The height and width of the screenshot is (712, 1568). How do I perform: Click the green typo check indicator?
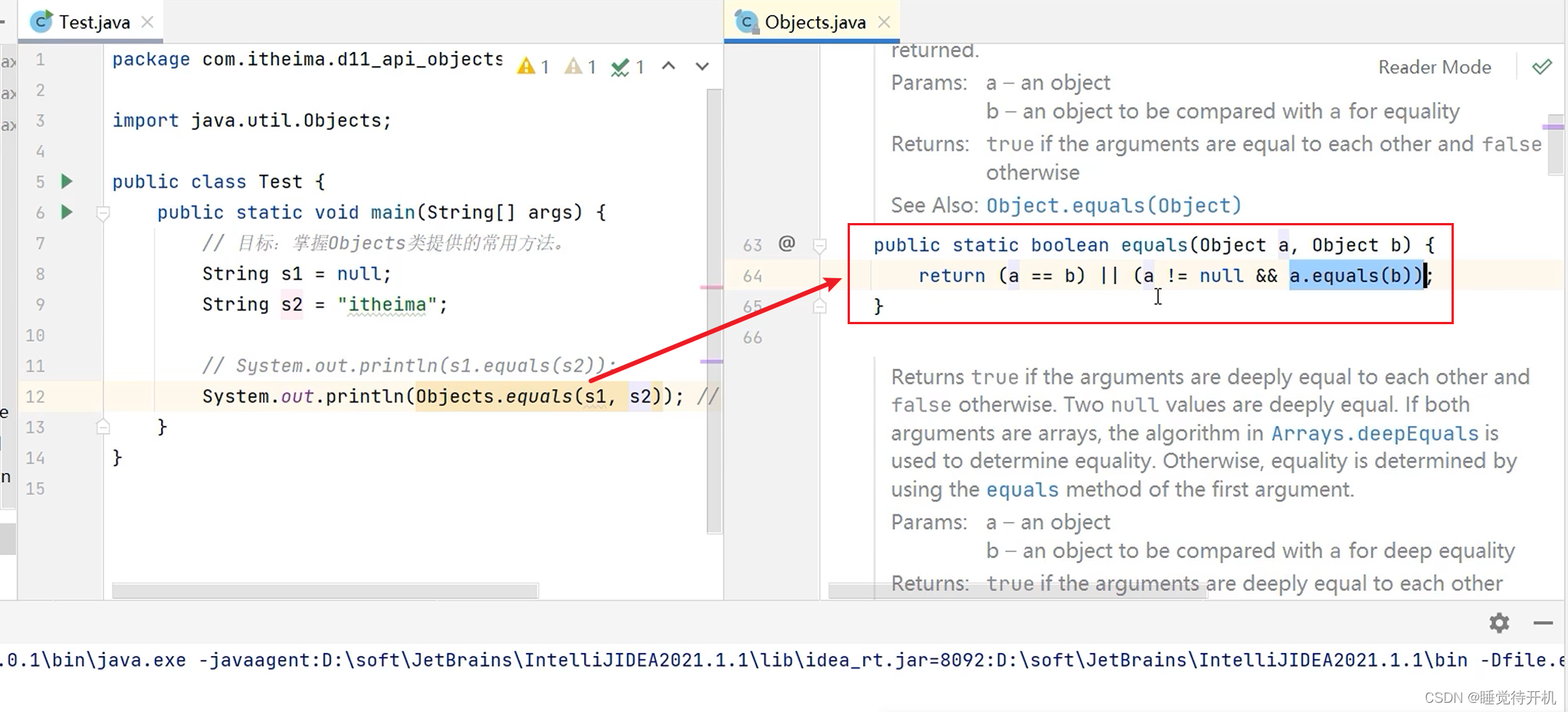click(628, 67)
